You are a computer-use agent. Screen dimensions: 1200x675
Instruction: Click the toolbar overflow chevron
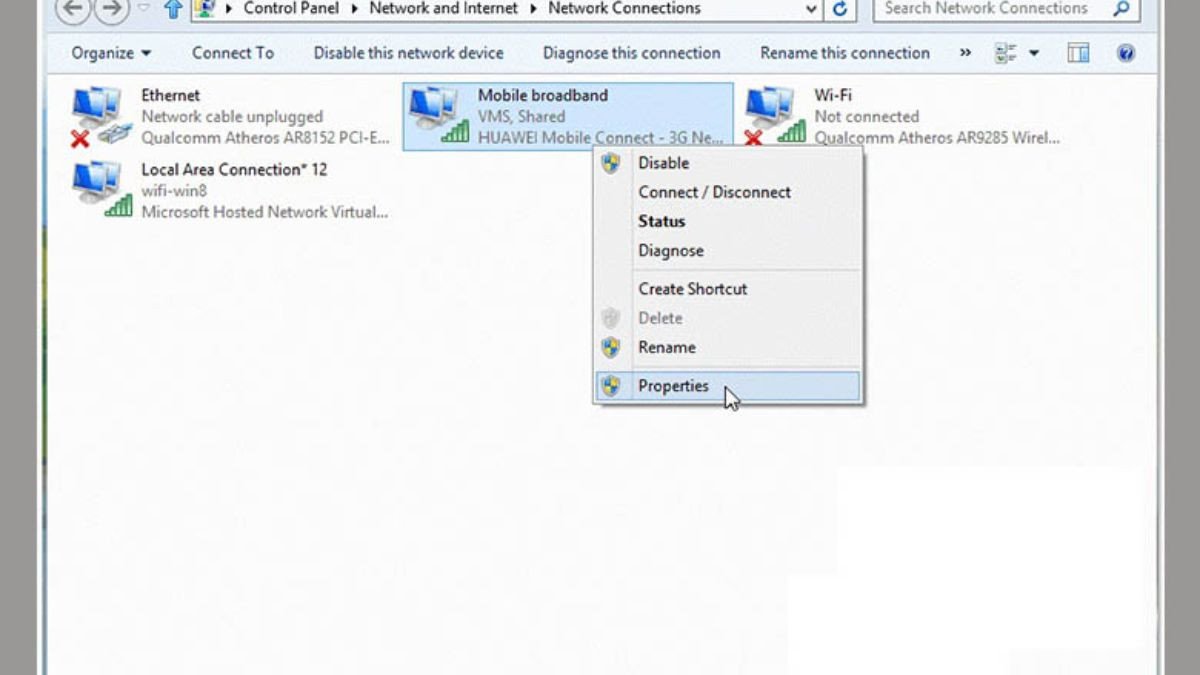[963, 53]
